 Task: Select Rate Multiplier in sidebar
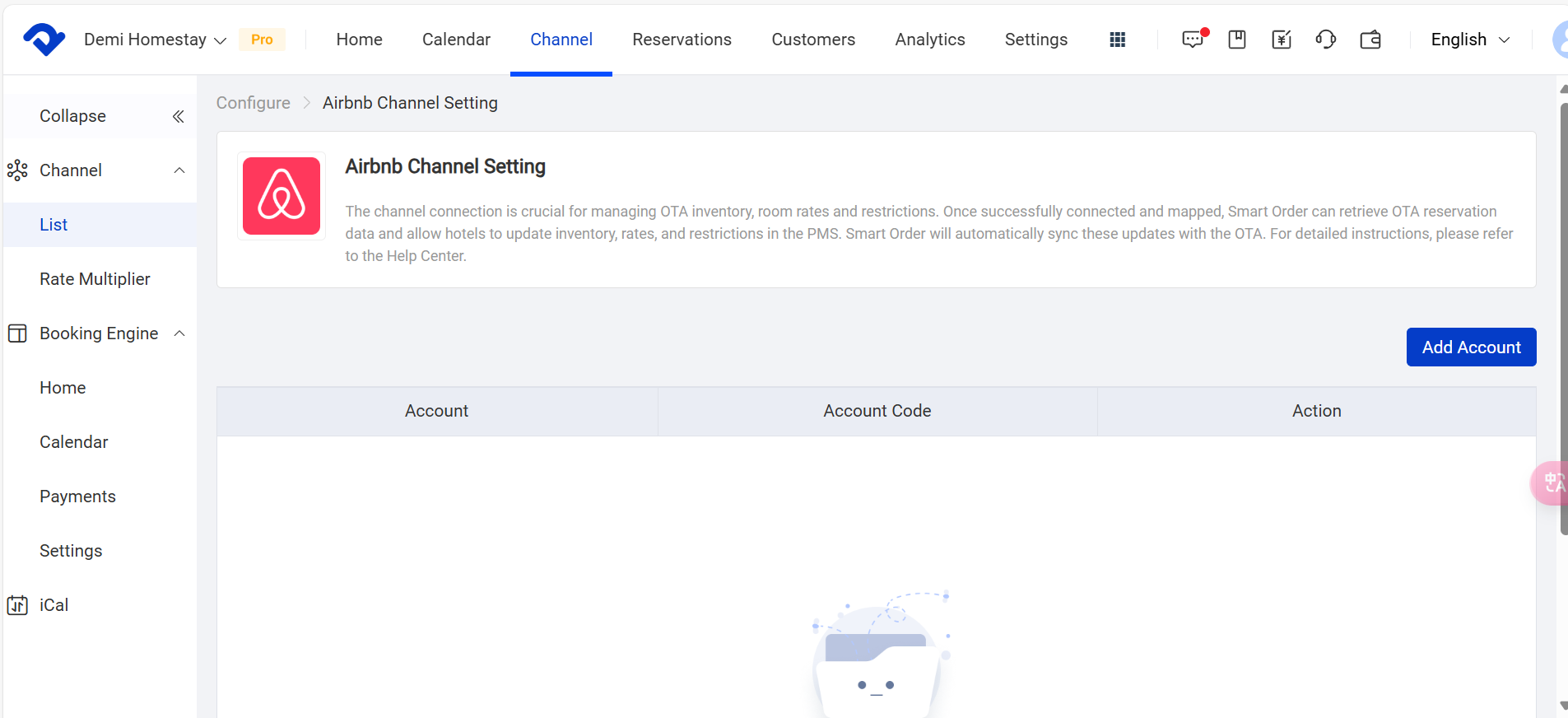point(95,279)
